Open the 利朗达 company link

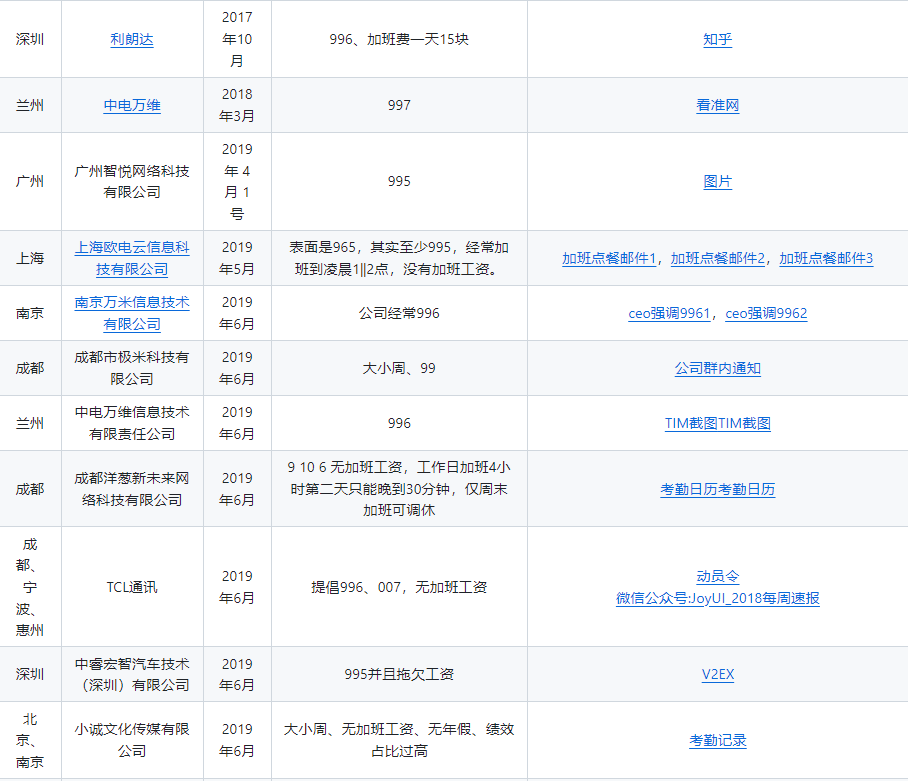click(x=132, y=39)
